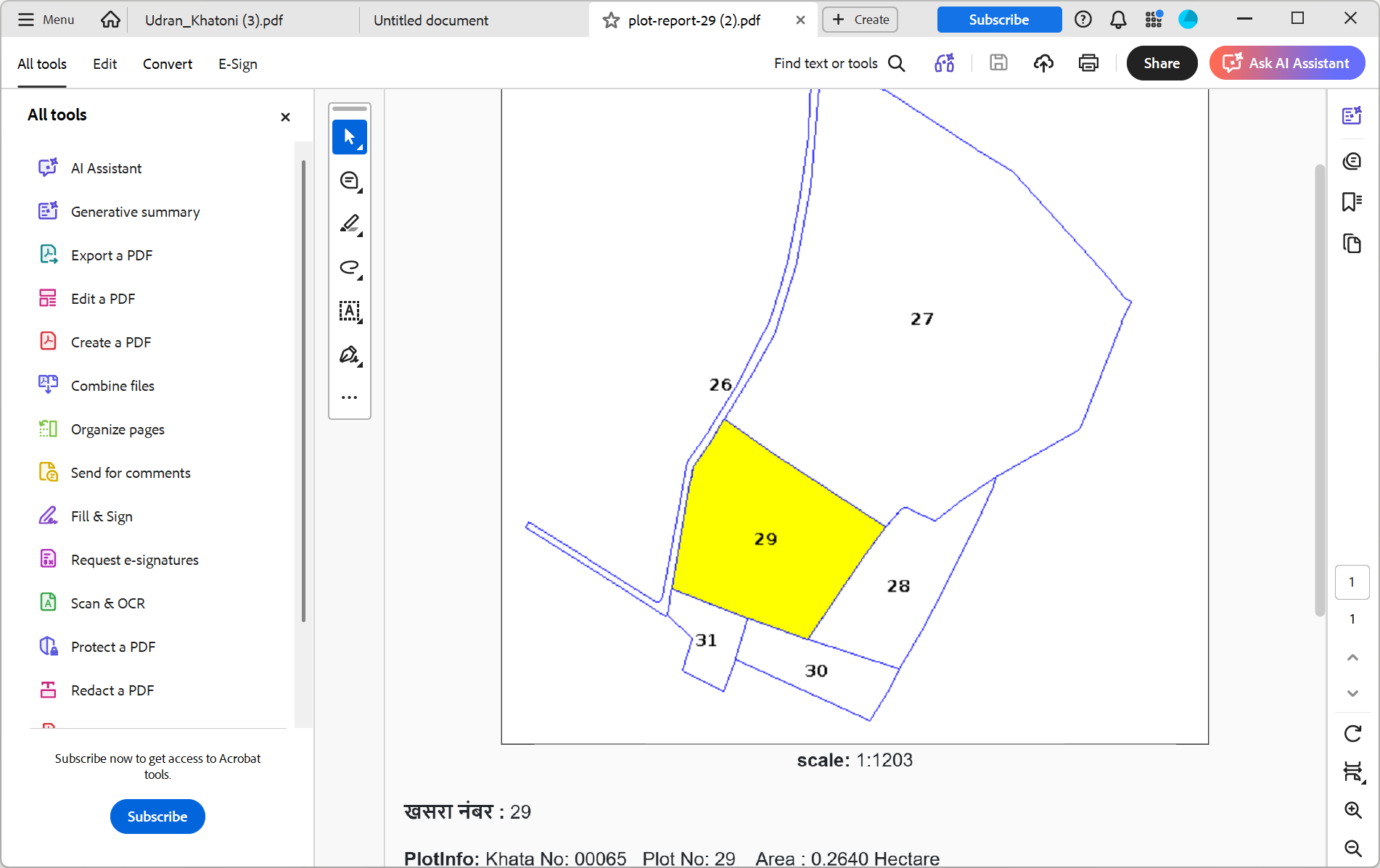The image size is (1380, 868).
Task: Save the file with floppy disk icon
Action: click(998, 63)
